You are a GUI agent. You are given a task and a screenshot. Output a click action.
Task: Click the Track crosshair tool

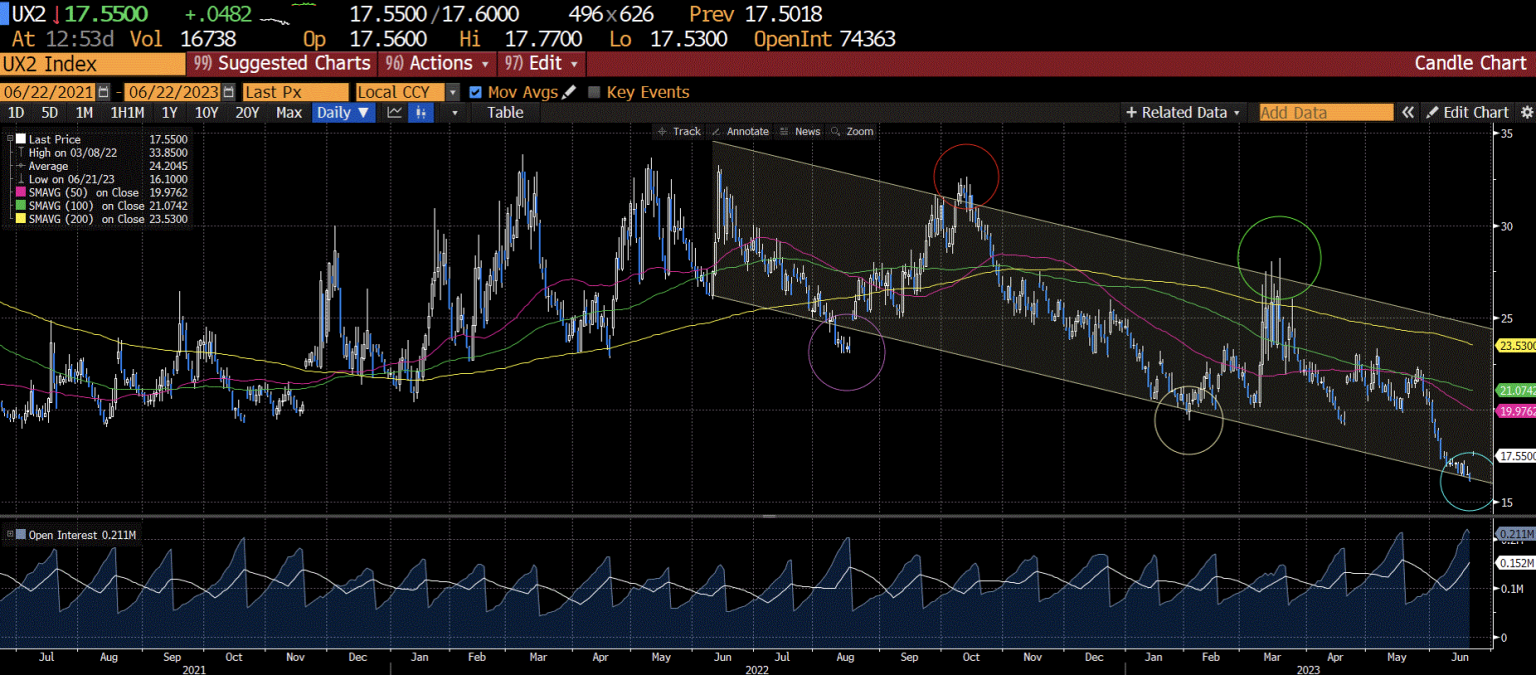tap(680, 131)
